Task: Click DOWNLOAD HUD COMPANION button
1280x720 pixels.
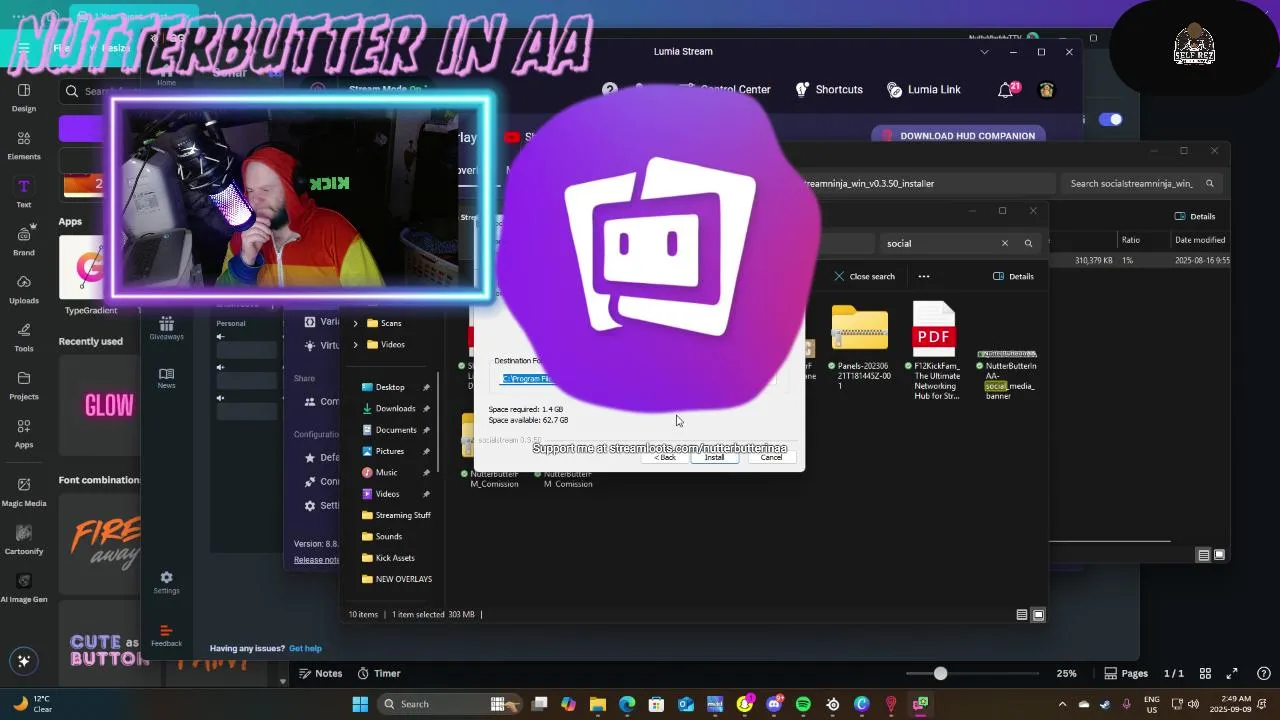Action: click(x=958, y=136)
